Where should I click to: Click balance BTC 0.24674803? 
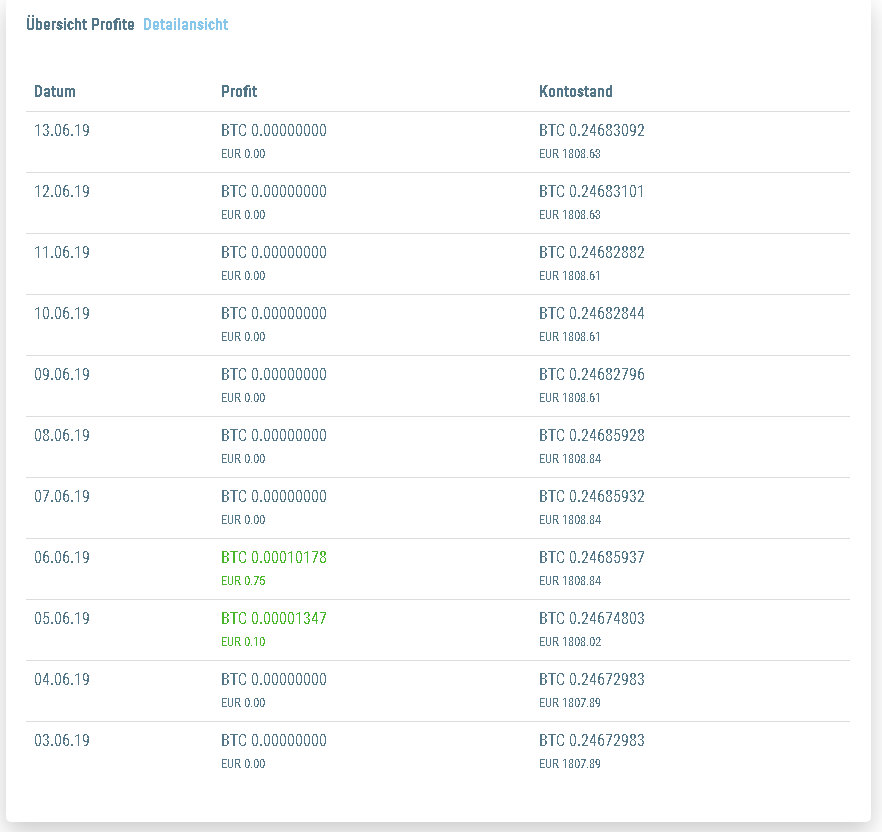click(592, 618)
